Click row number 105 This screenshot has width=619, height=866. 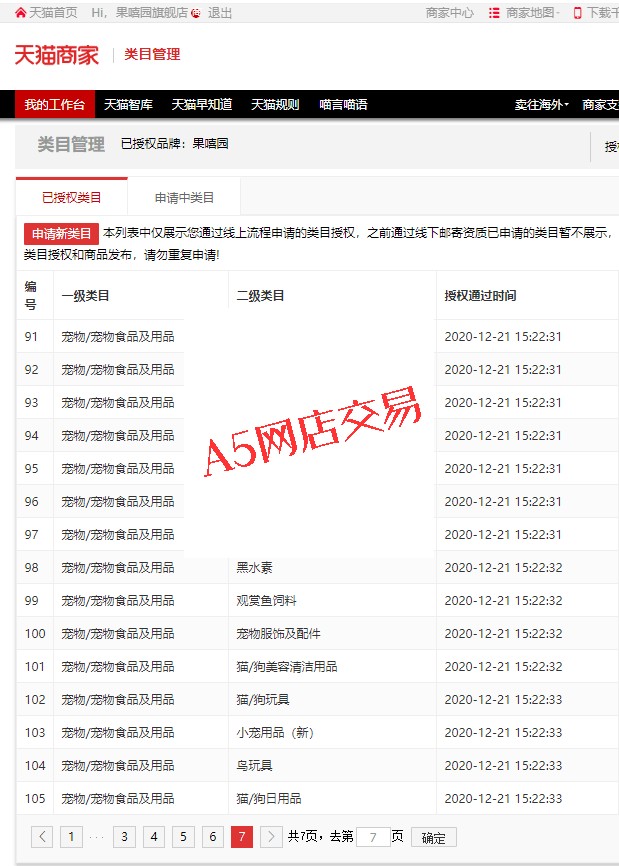35,798
